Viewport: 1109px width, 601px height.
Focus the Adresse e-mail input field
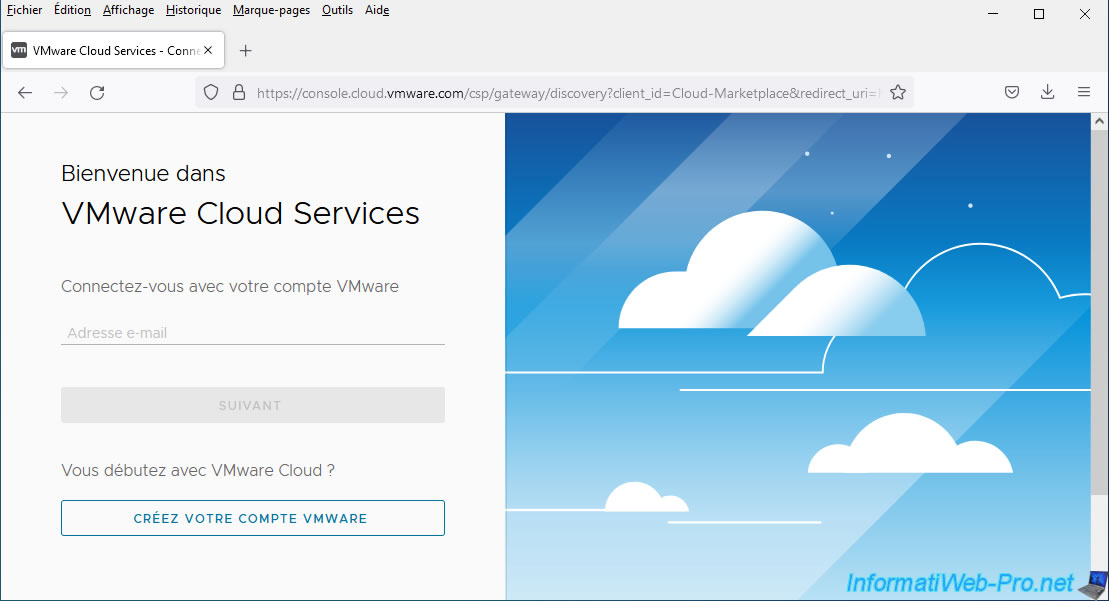(252, 333)
